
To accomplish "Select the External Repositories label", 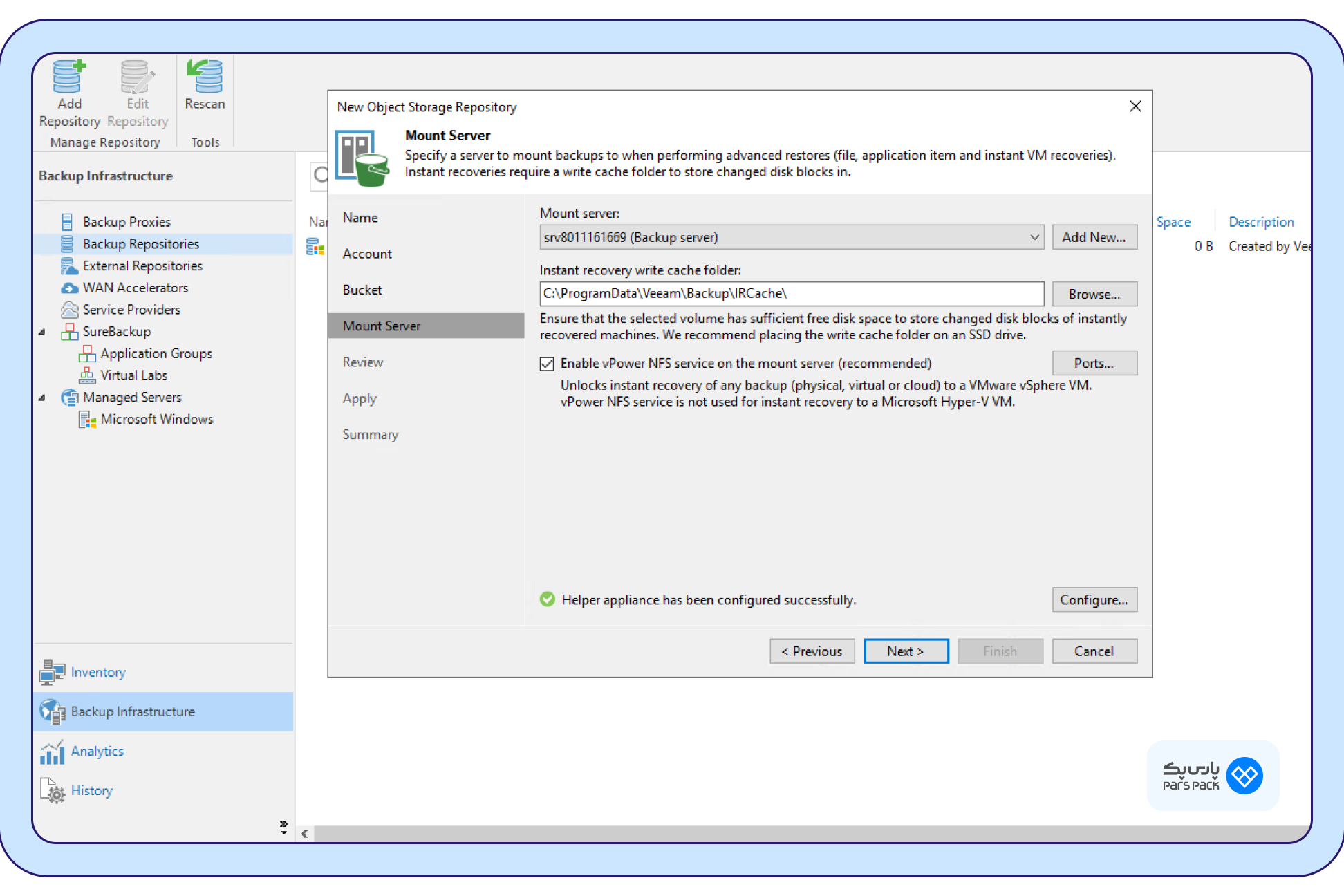I will [x=142, y=266].
